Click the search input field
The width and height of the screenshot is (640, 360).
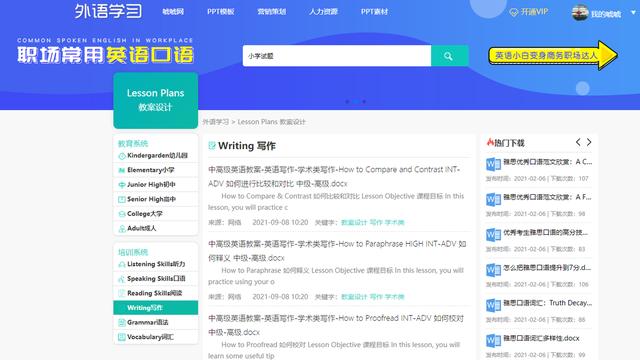point(337,56)
